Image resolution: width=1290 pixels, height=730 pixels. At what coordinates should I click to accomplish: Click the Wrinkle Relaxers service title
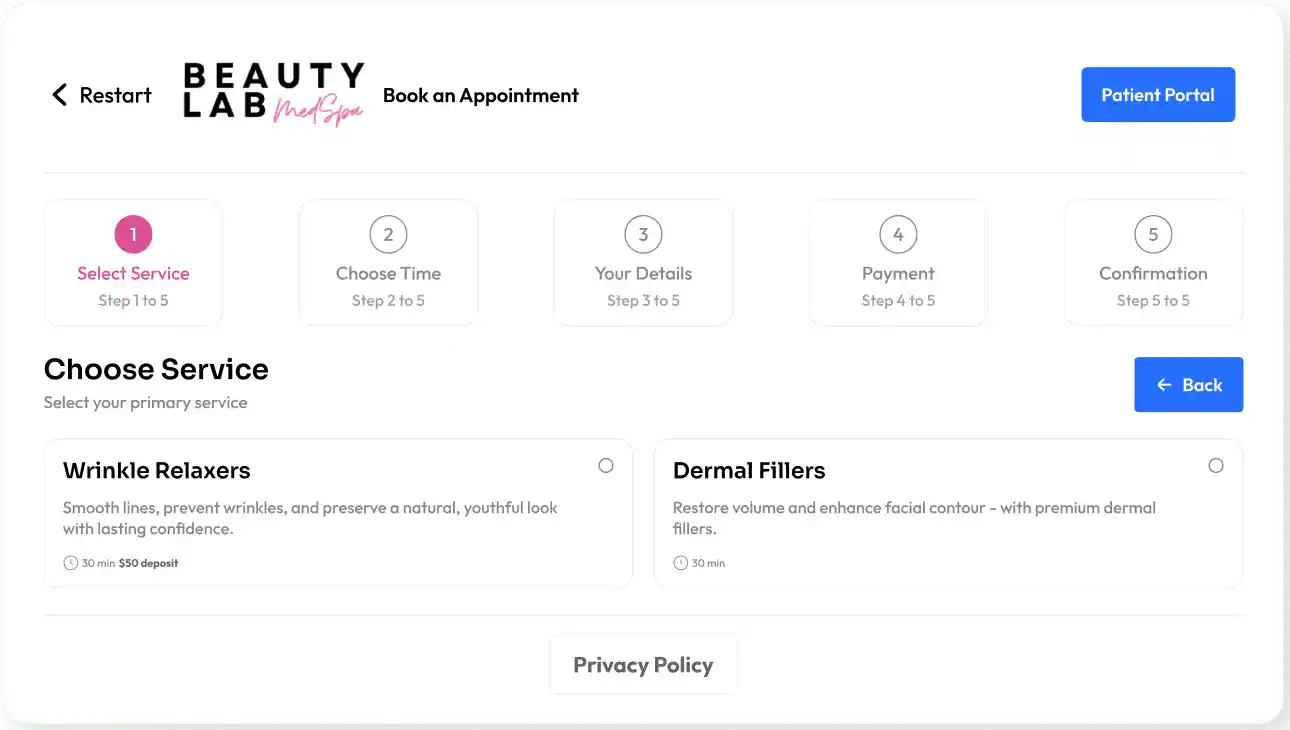coord(157,471)
